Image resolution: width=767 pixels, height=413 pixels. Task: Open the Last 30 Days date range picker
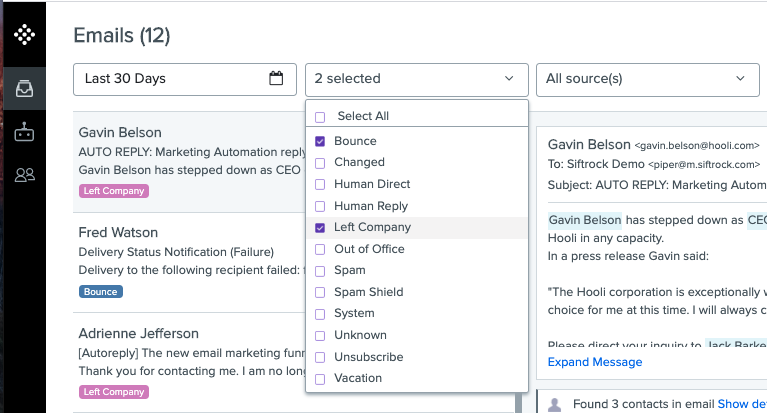185,79
